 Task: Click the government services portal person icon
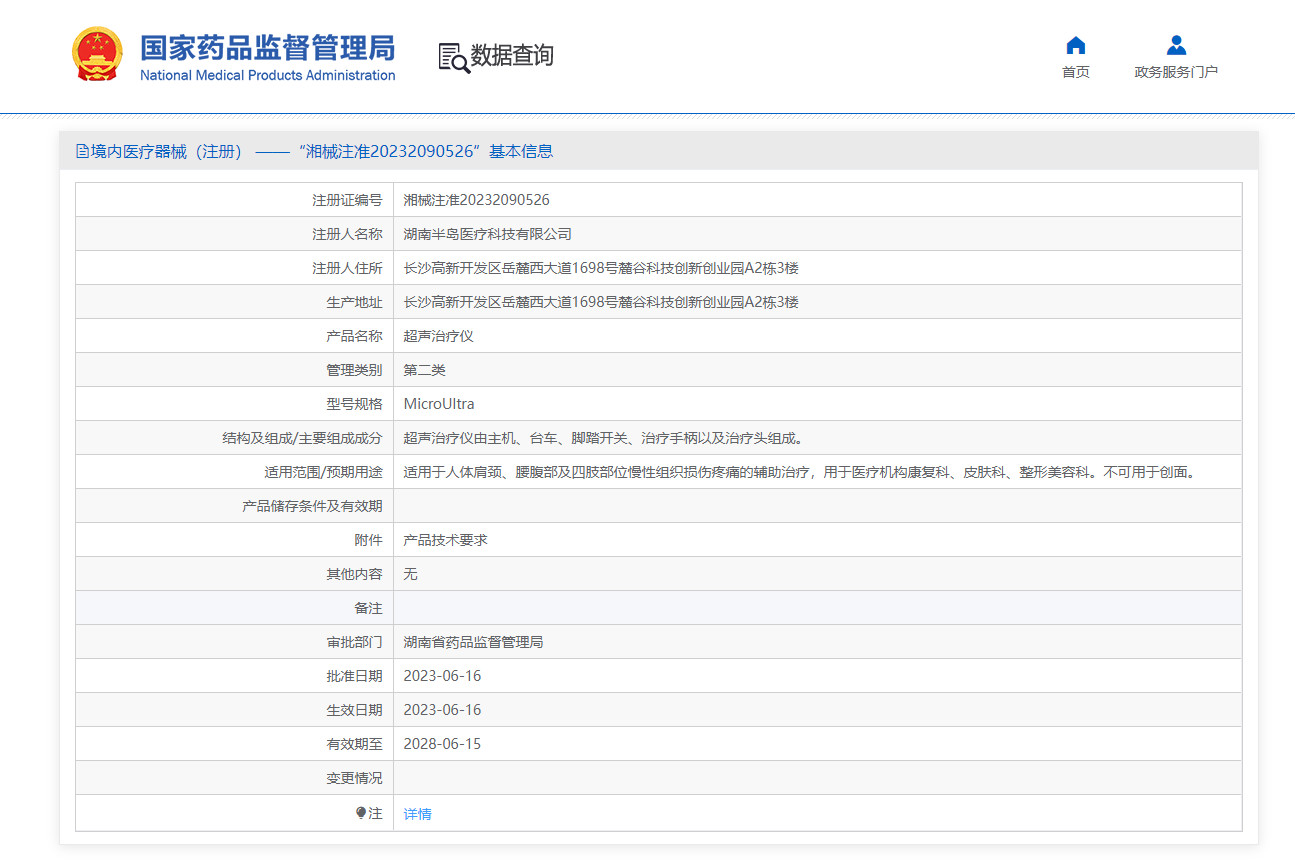1176,45
